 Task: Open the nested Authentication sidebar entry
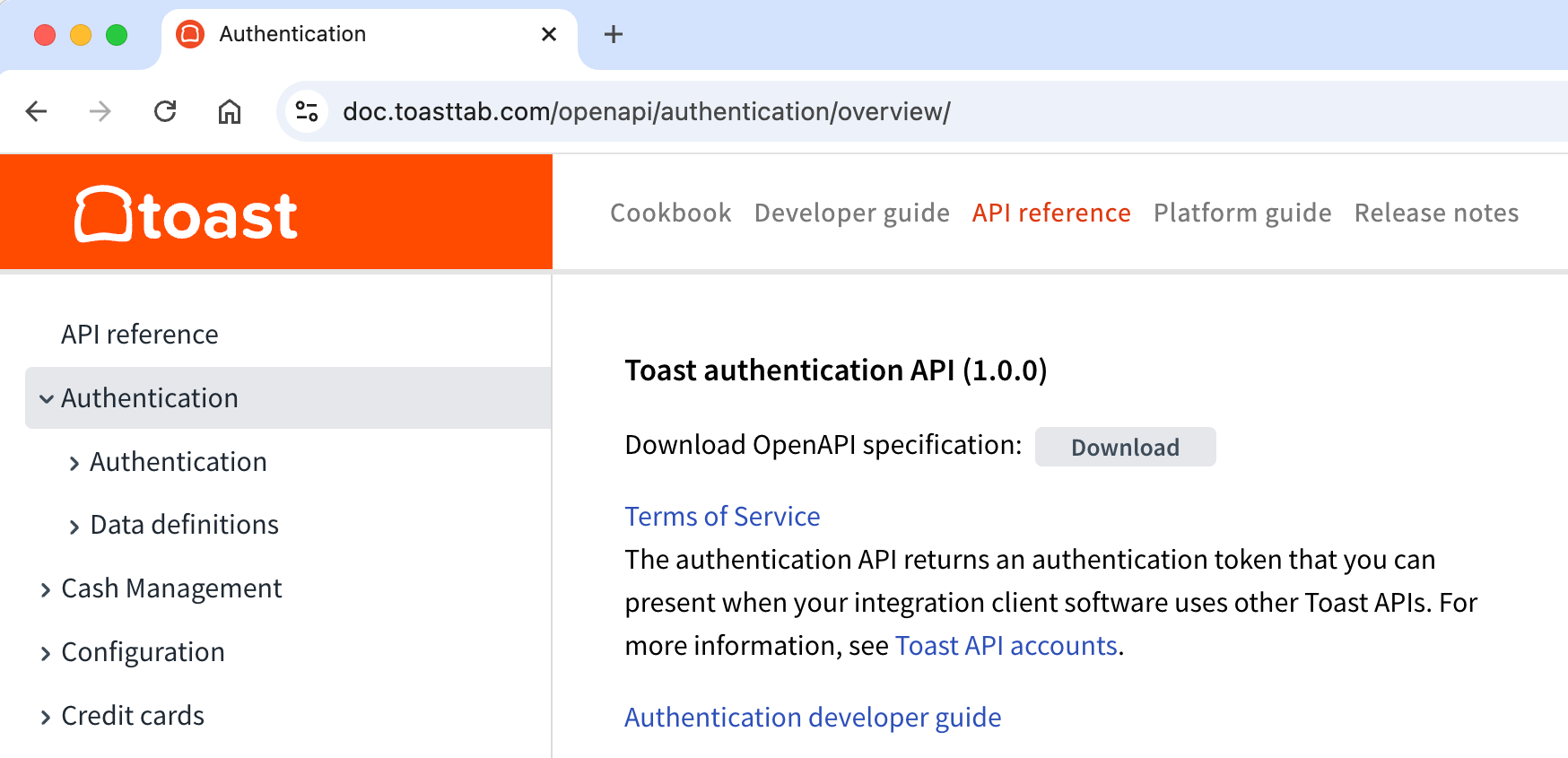179,461
